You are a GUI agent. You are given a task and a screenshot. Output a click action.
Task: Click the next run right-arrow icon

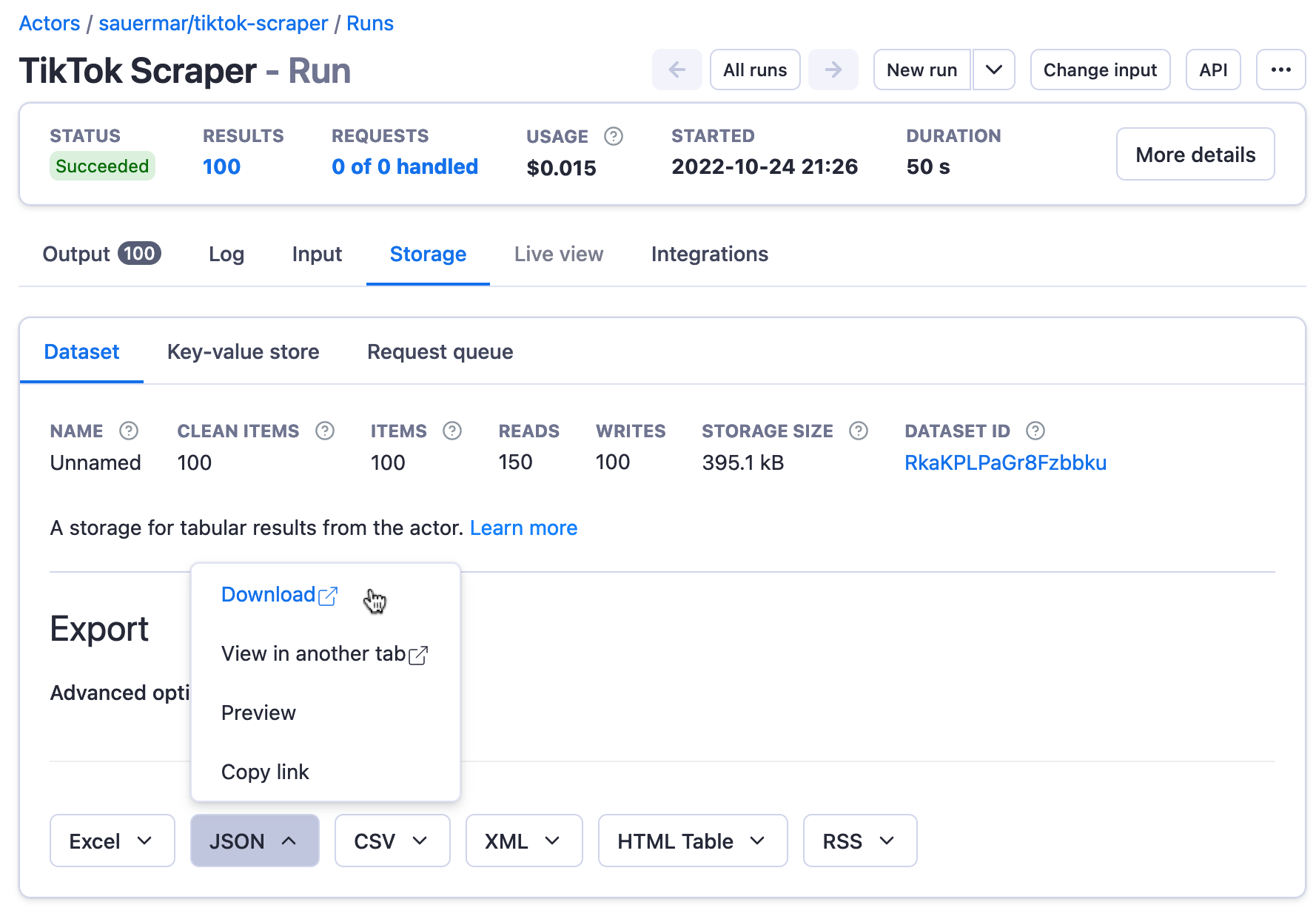click(833, 70)
